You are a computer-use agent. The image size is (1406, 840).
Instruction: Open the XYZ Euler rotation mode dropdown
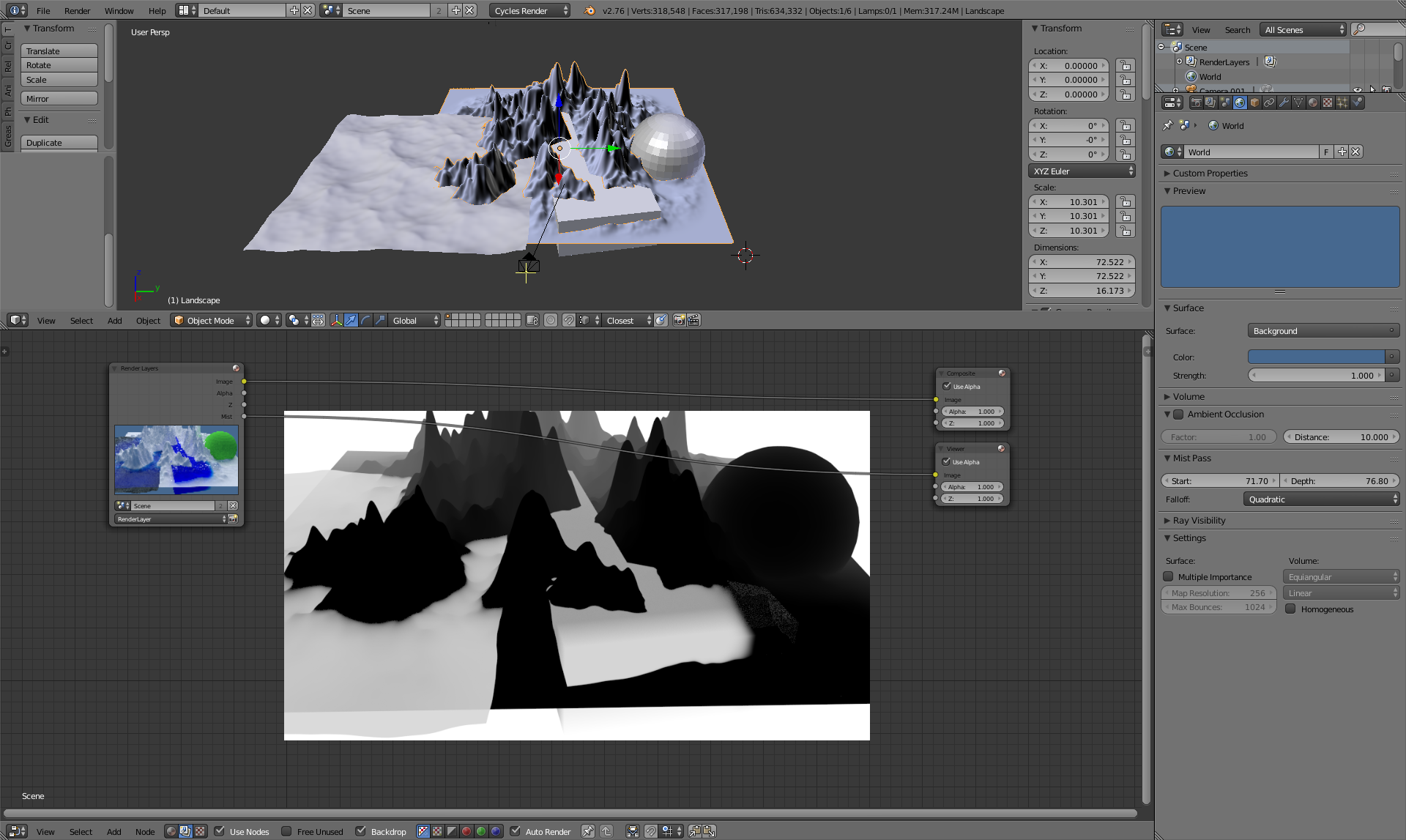[1082, 171]
